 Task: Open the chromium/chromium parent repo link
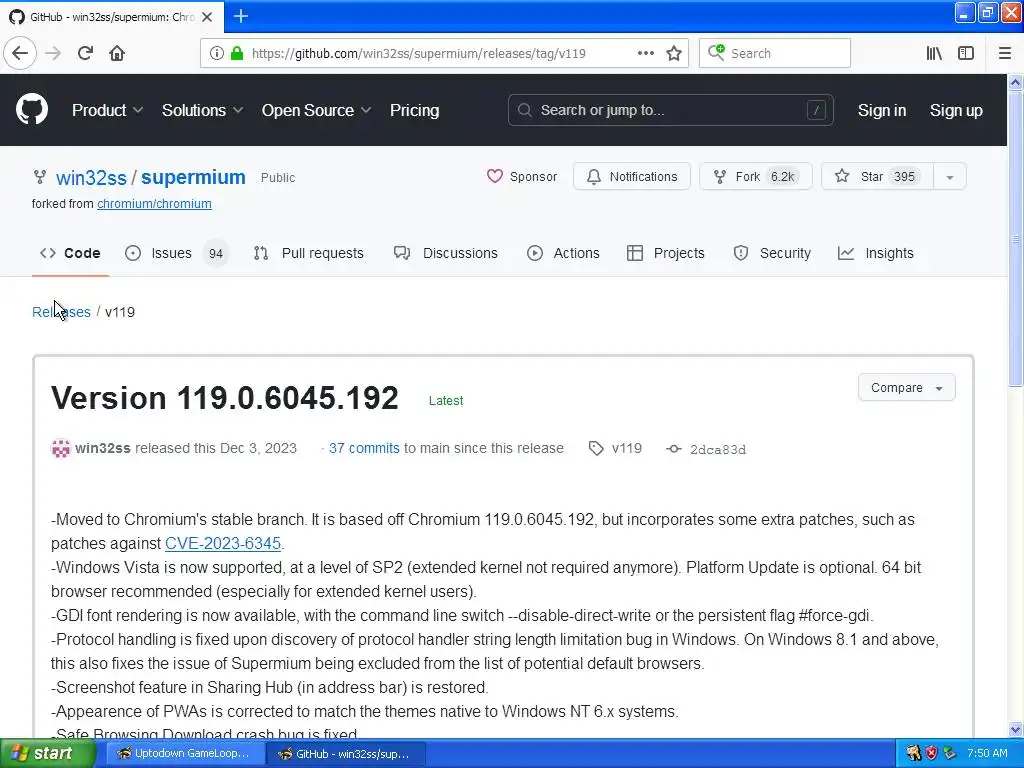tap(154, 204)
